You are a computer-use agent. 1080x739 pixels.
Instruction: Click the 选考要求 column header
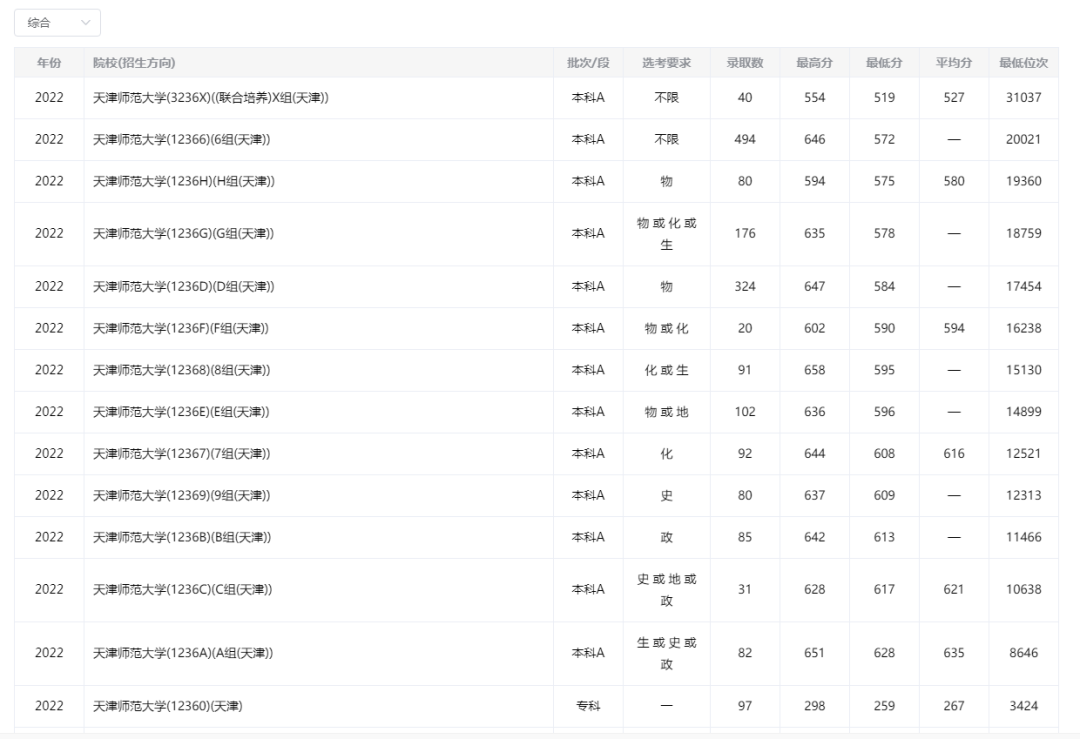pos(666,63)
